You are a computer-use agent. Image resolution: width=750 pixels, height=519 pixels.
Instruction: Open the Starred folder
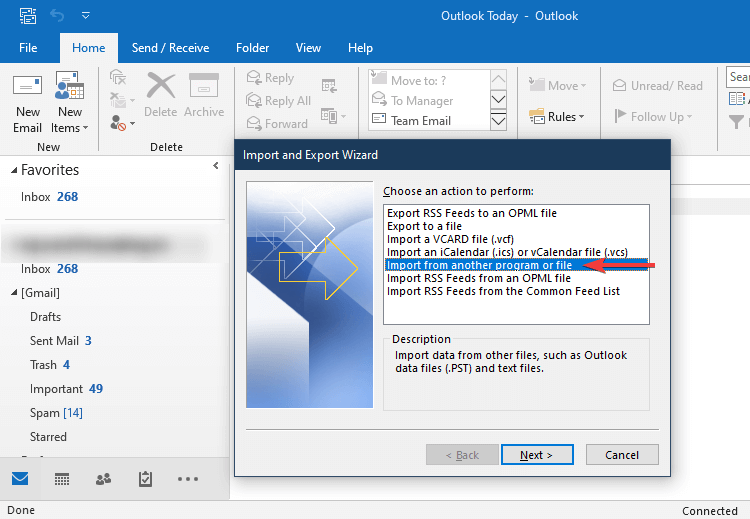[x=48, y=436]
